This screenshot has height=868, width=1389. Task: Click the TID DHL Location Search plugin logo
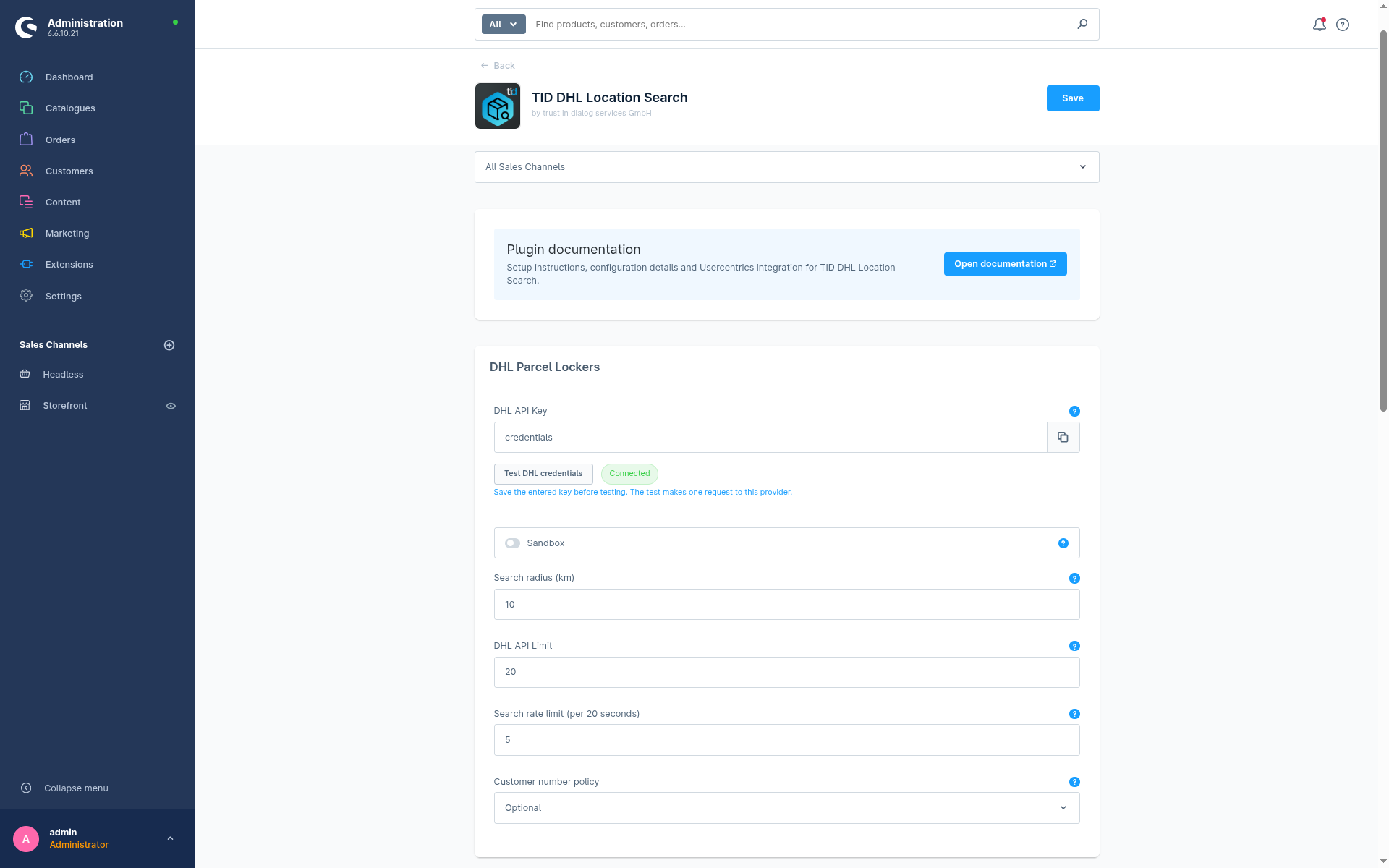coord(497,106)
